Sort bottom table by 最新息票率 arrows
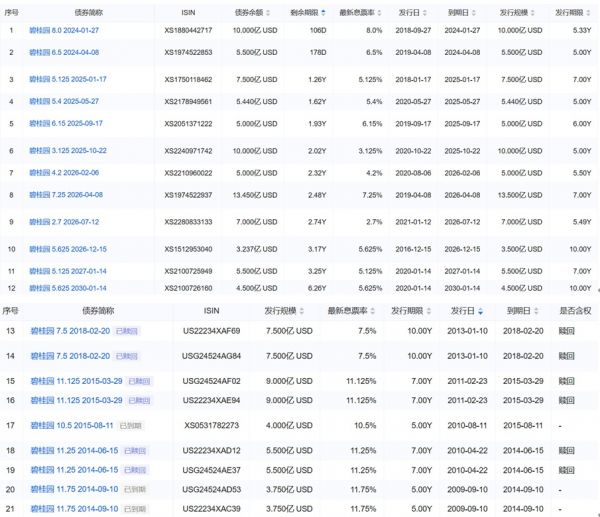This screenshot has height=517, width=600. [x=372, y=311]
